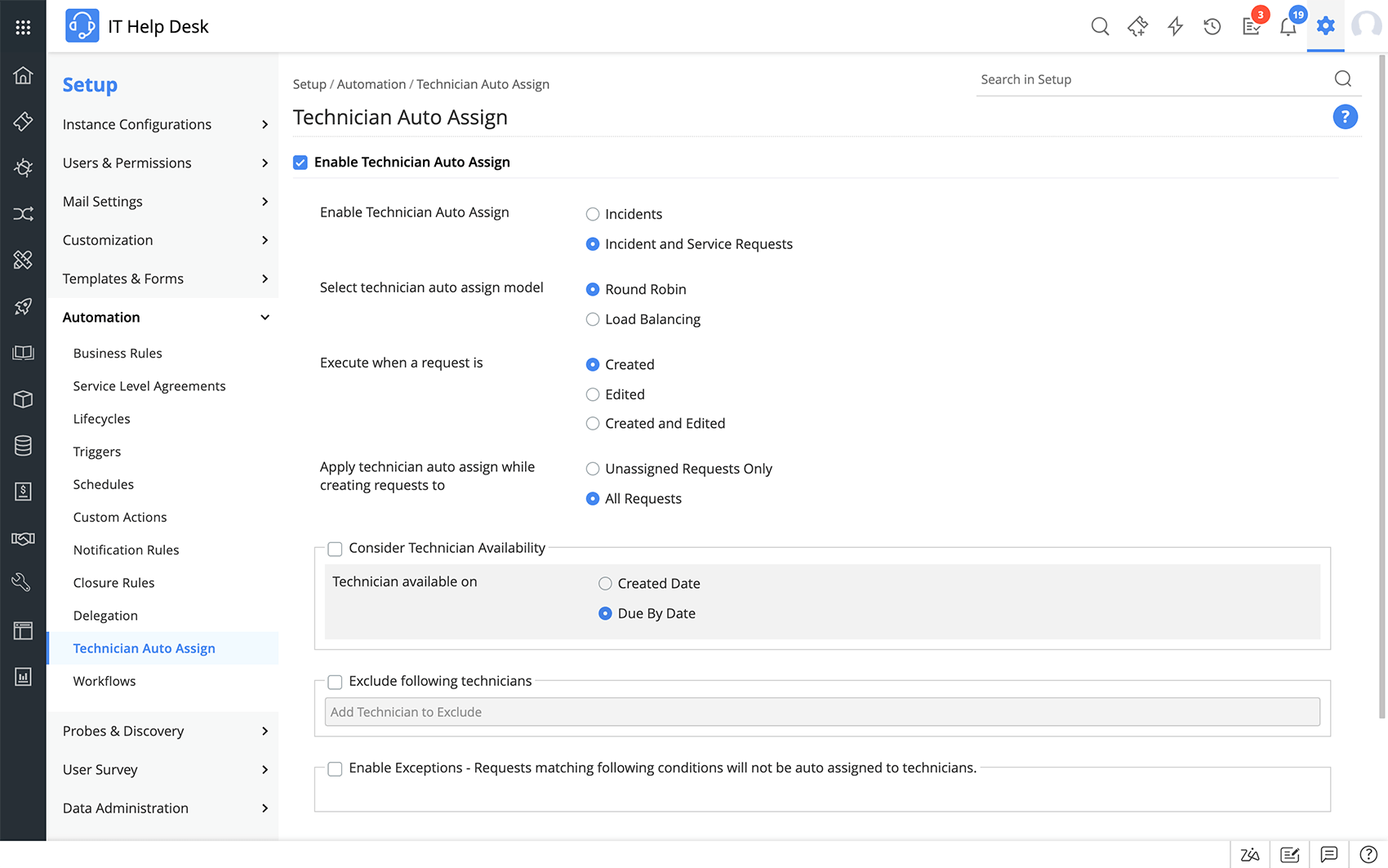Uncheck Enable Technician Auto Assign checkbox
The image size is (1388, 868).
pyautogui.click(x=300, y=162)
